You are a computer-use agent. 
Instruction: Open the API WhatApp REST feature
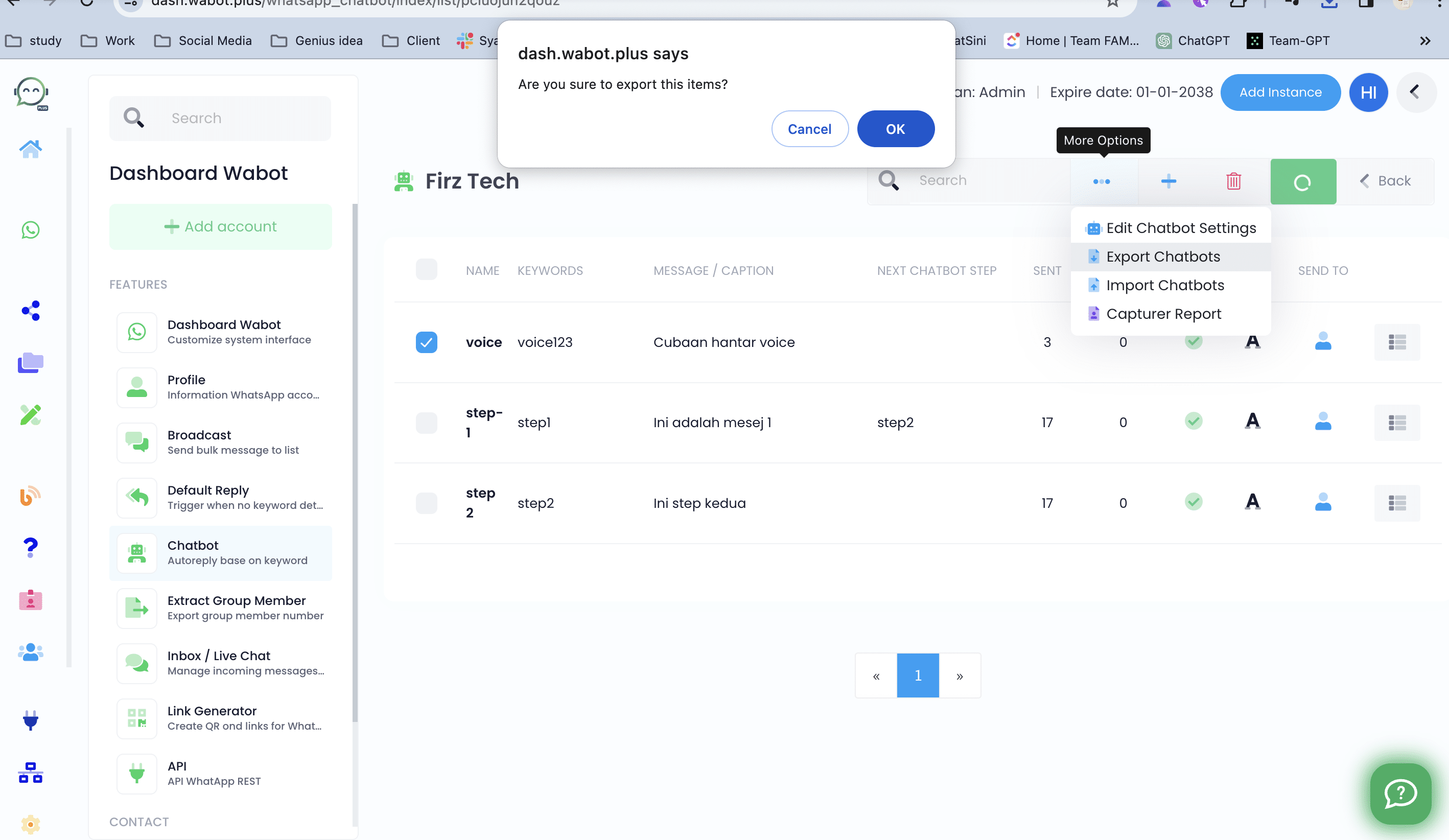coord(221,774)
